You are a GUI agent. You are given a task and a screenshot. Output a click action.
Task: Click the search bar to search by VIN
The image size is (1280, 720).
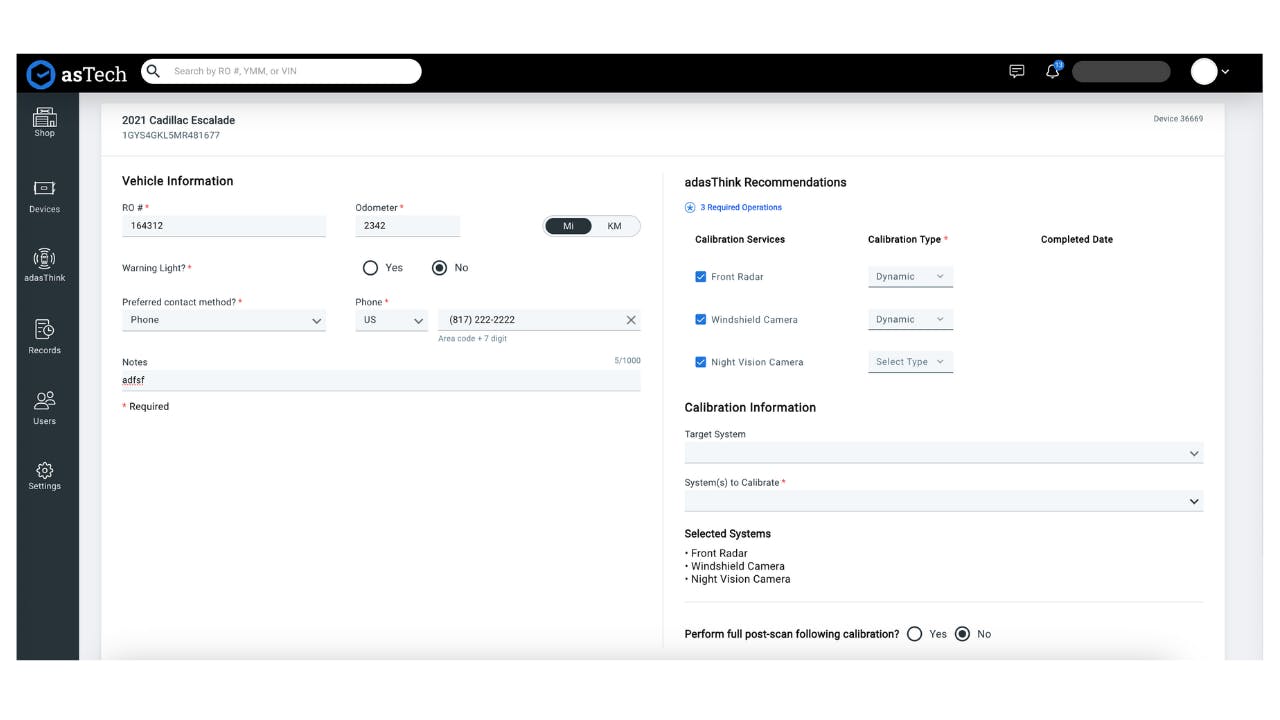click(x=280, y=71)
